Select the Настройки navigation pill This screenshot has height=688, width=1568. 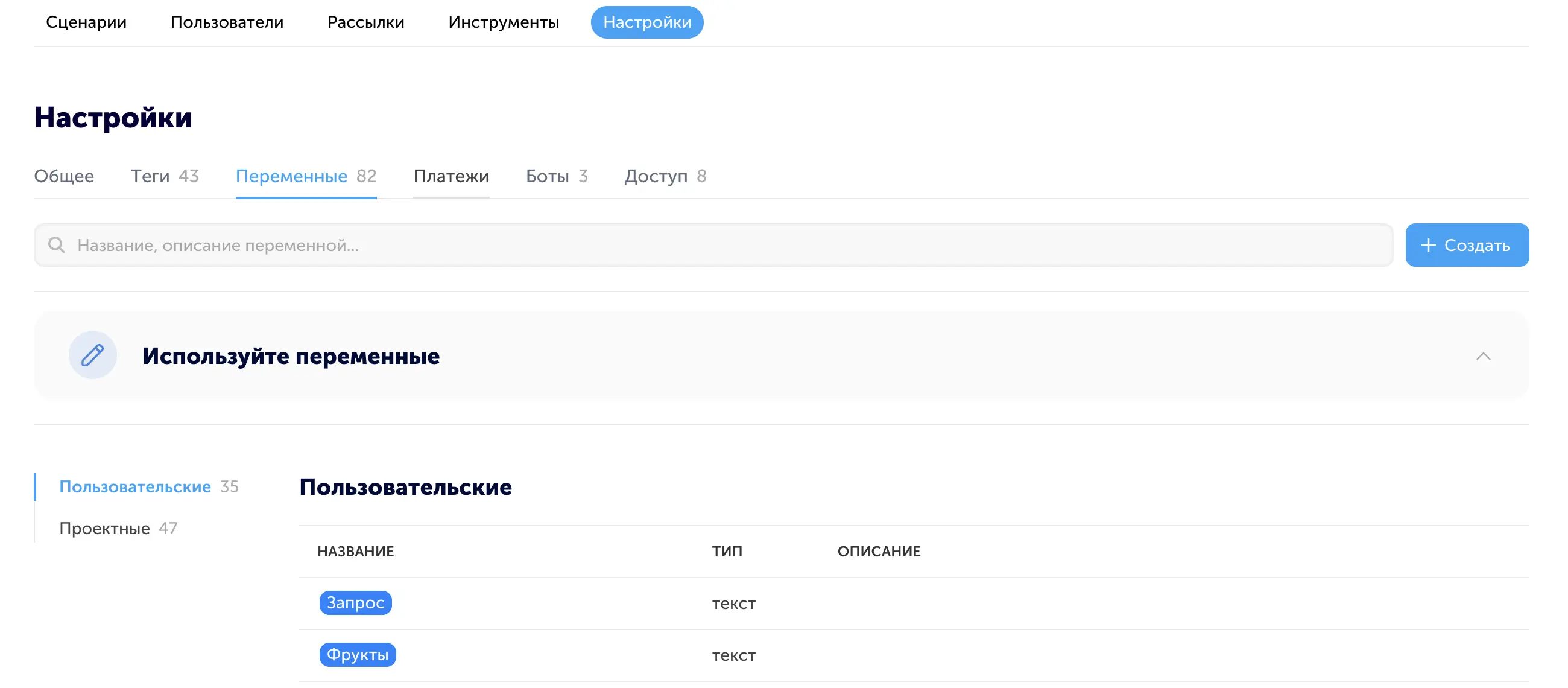point(646,22)
